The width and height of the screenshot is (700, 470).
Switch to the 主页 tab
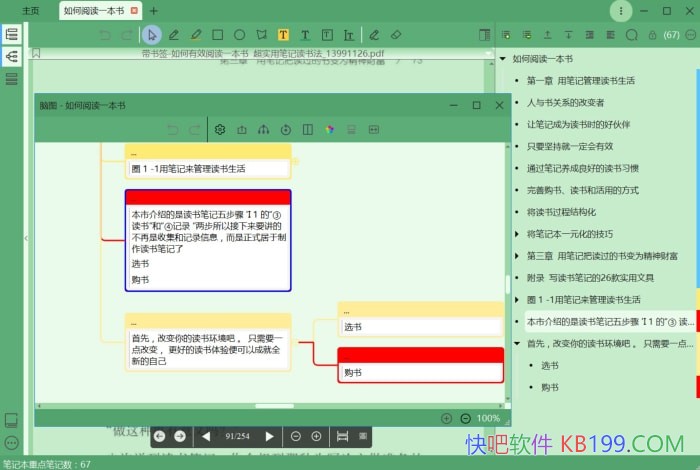coord(31,11)
